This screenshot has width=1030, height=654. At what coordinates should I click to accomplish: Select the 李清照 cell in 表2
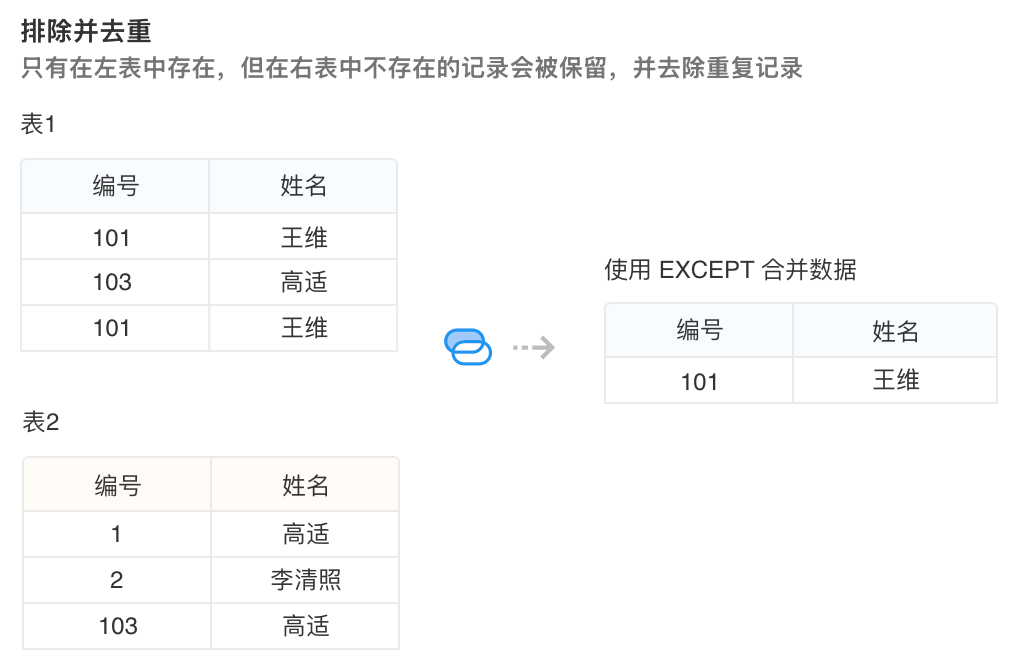click(306, 581)
